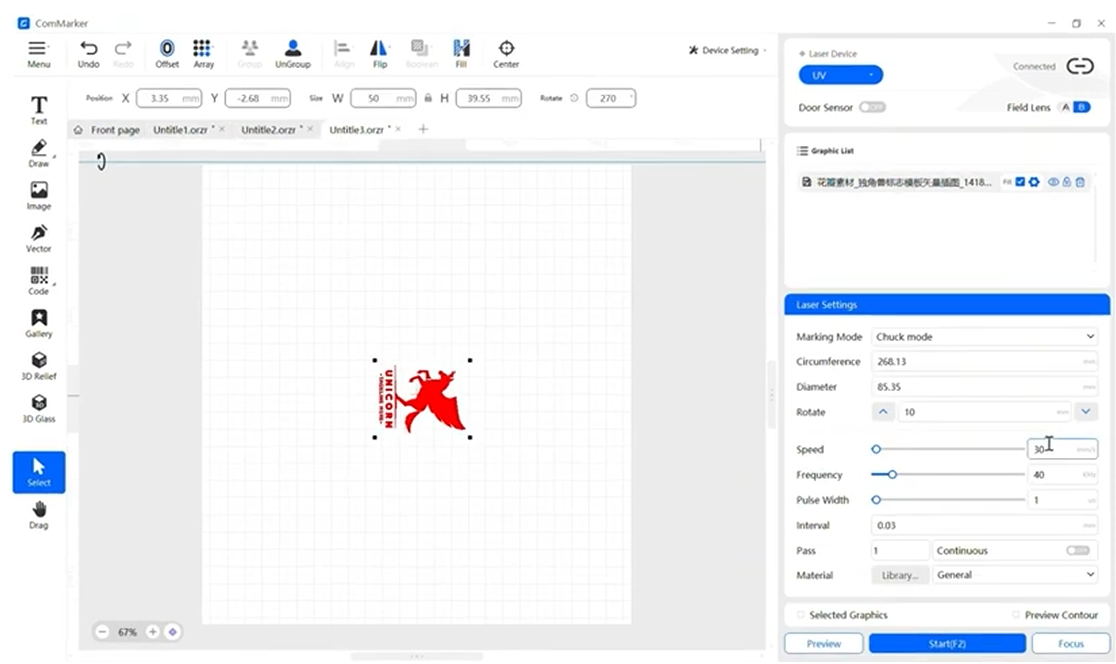1116x664 pixels.
Task: Open the 3D Relief tool
Action: pyautogui.click(x=39, y=365)
